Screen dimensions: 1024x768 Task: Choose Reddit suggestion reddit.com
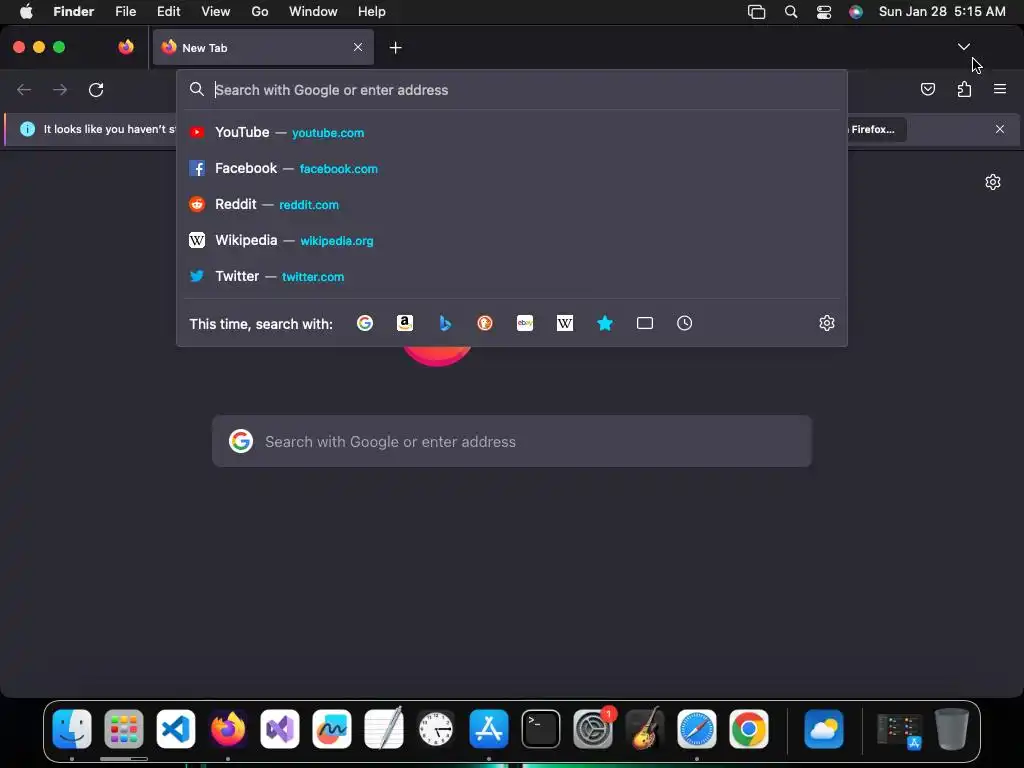512,204
